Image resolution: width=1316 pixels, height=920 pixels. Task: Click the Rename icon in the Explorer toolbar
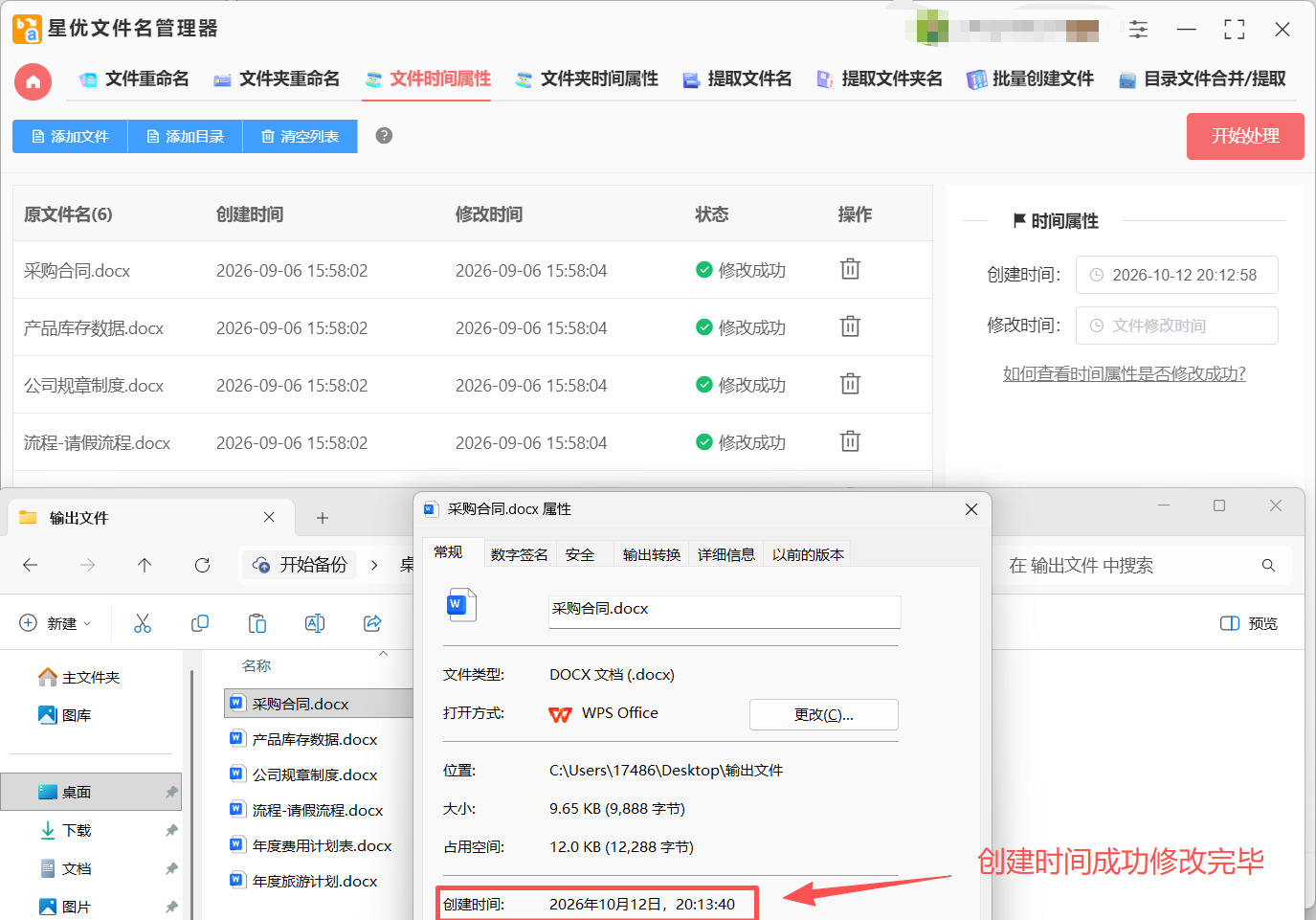coord(315,623)
